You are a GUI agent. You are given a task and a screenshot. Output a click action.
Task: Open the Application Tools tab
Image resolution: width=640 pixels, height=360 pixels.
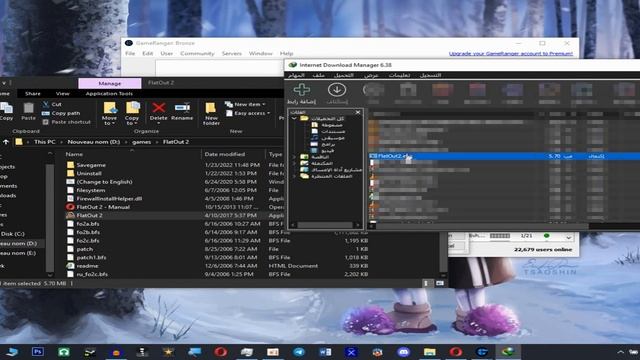pos(109,93)
